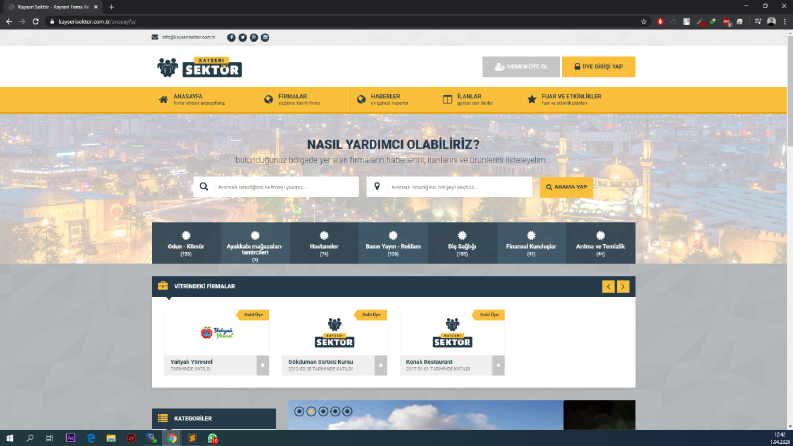This screenshot has height=446, width=793.
Task: Bookmark page using star icon
Action: [x=644, y=22]
